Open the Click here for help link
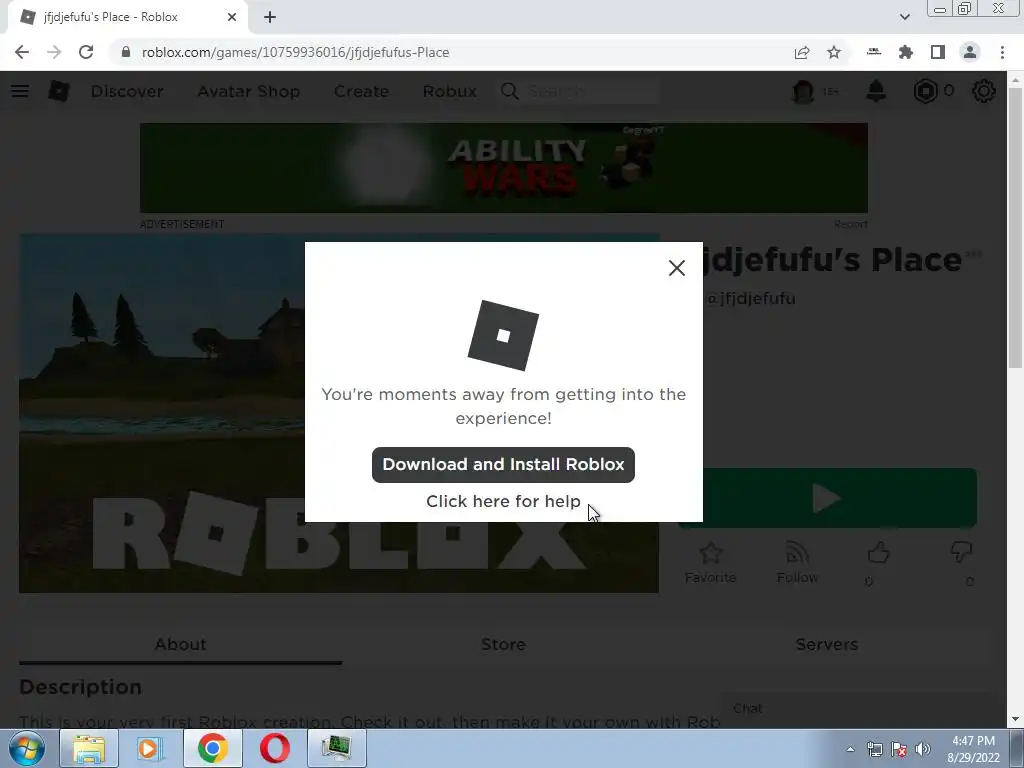Image resolution: width=1024 pixels, height=768 pixels. pyautogui.click(x=503, y=501)
